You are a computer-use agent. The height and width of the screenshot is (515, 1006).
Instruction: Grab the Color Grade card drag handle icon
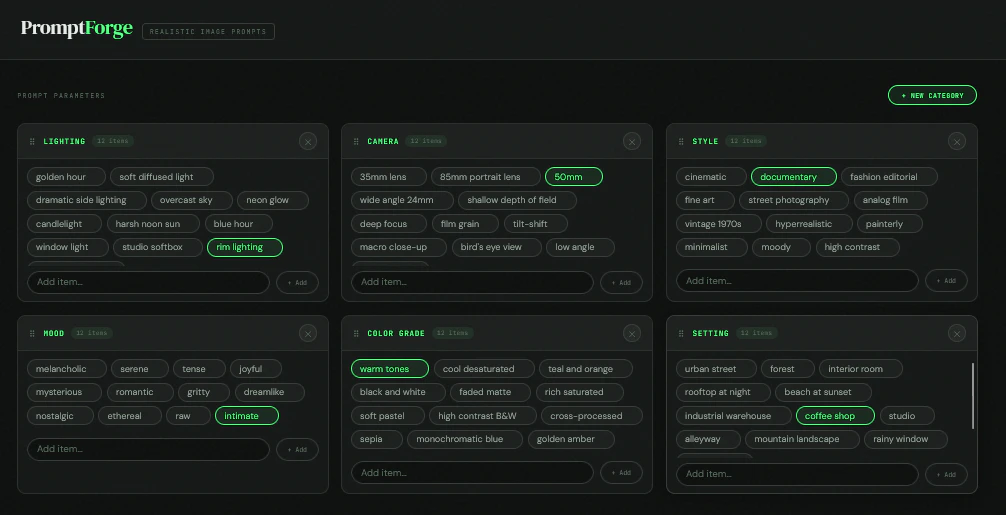pyautogui.click(x=356, y=333)
